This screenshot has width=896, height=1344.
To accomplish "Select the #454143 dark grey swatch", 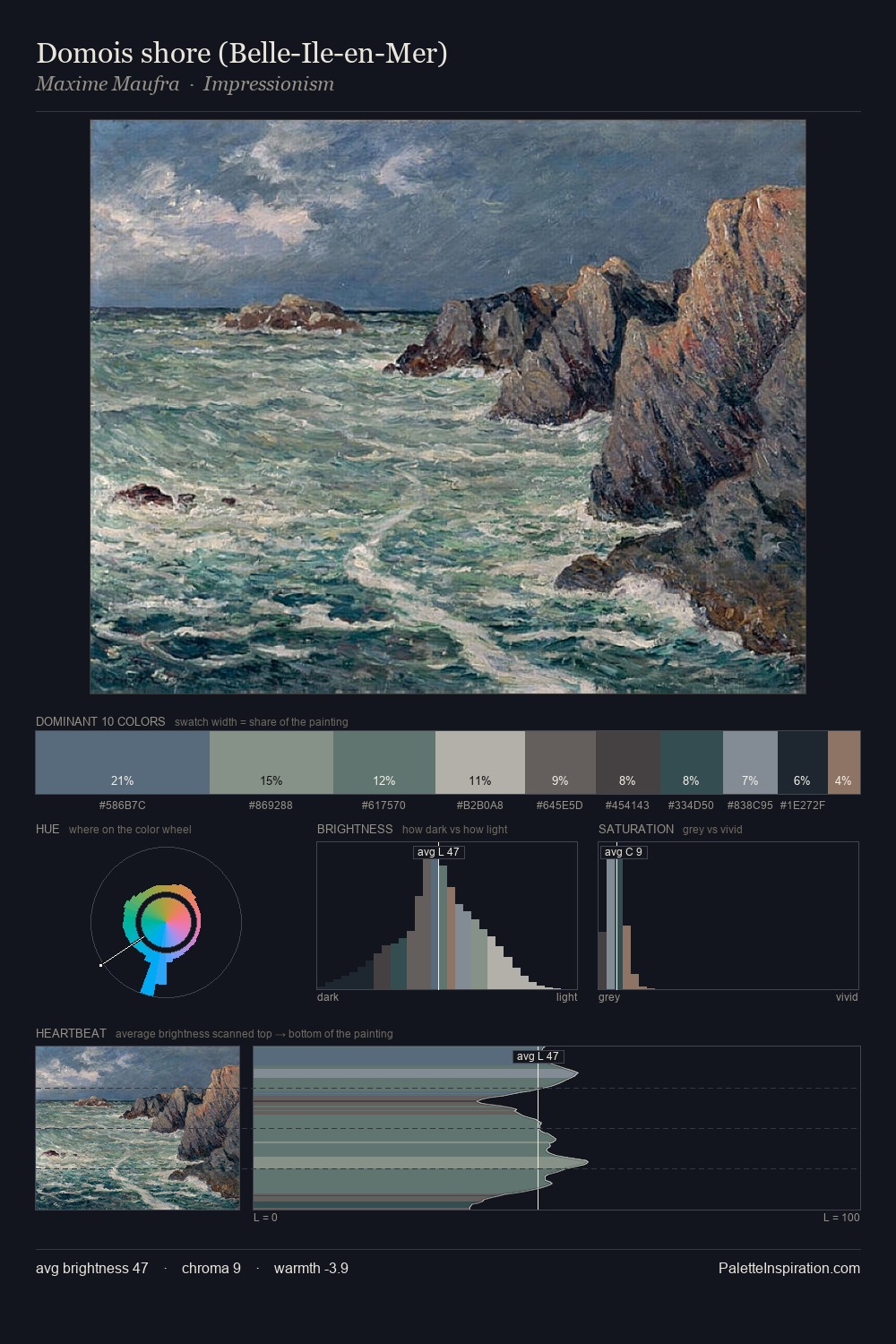I will click(x=628, y=762).
